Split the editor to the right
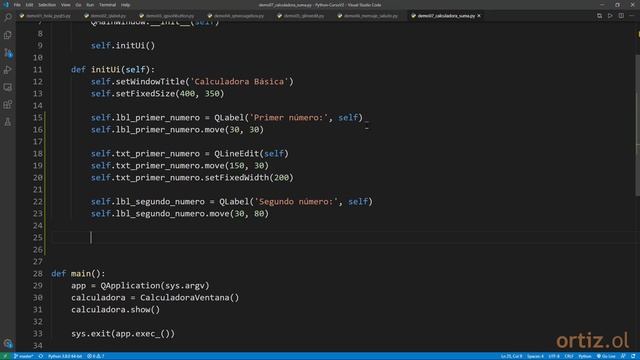640x360 pixels. 621,16
